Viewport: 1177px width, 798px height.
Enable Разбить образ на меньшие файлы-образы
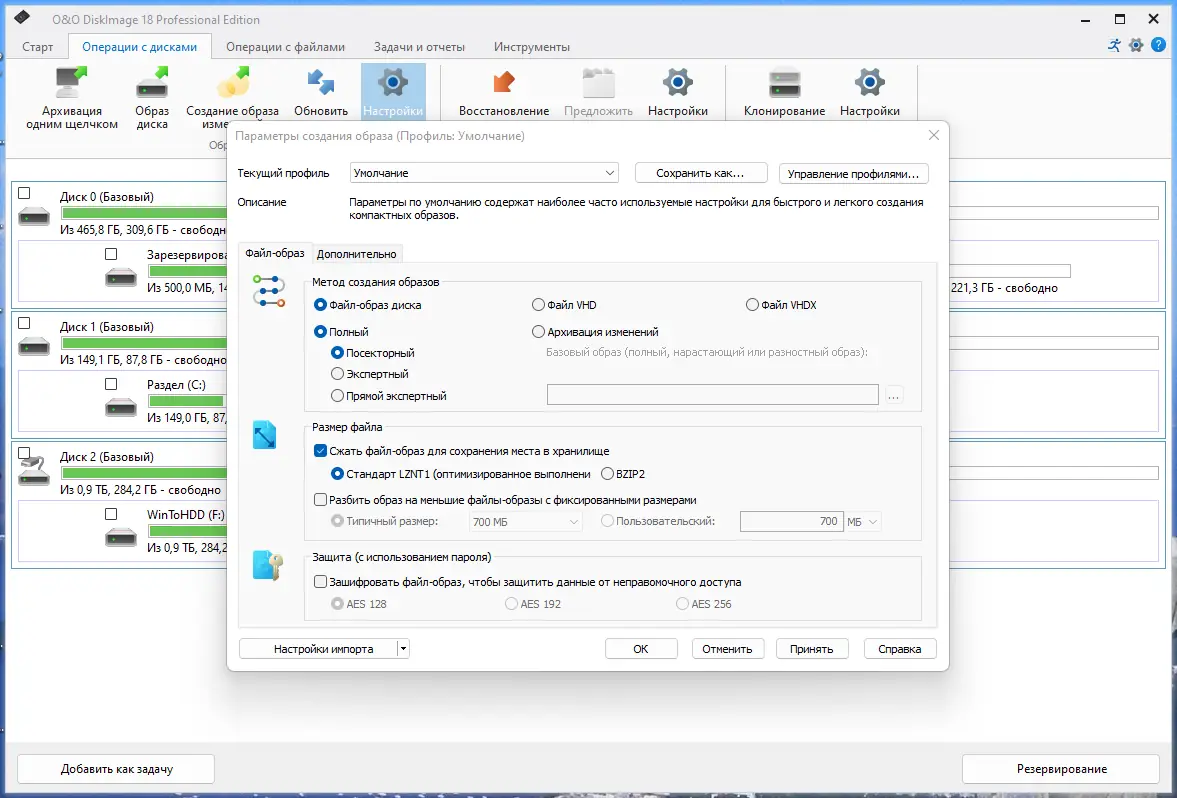(x=321, y=500)
